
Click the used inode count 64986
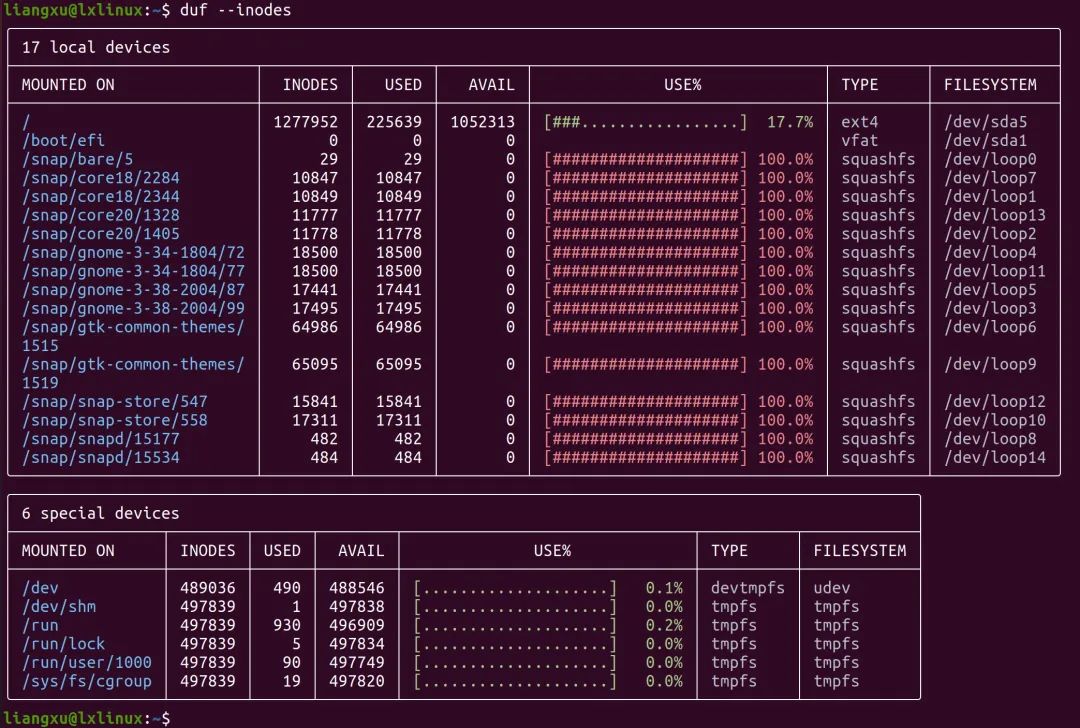(398, 326)
